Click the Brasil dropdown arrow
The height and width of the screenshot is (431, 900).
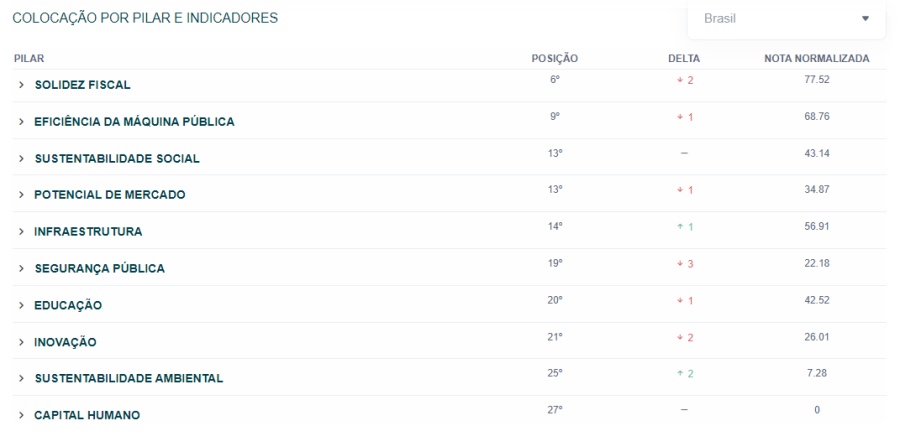[x=866, y=18]
